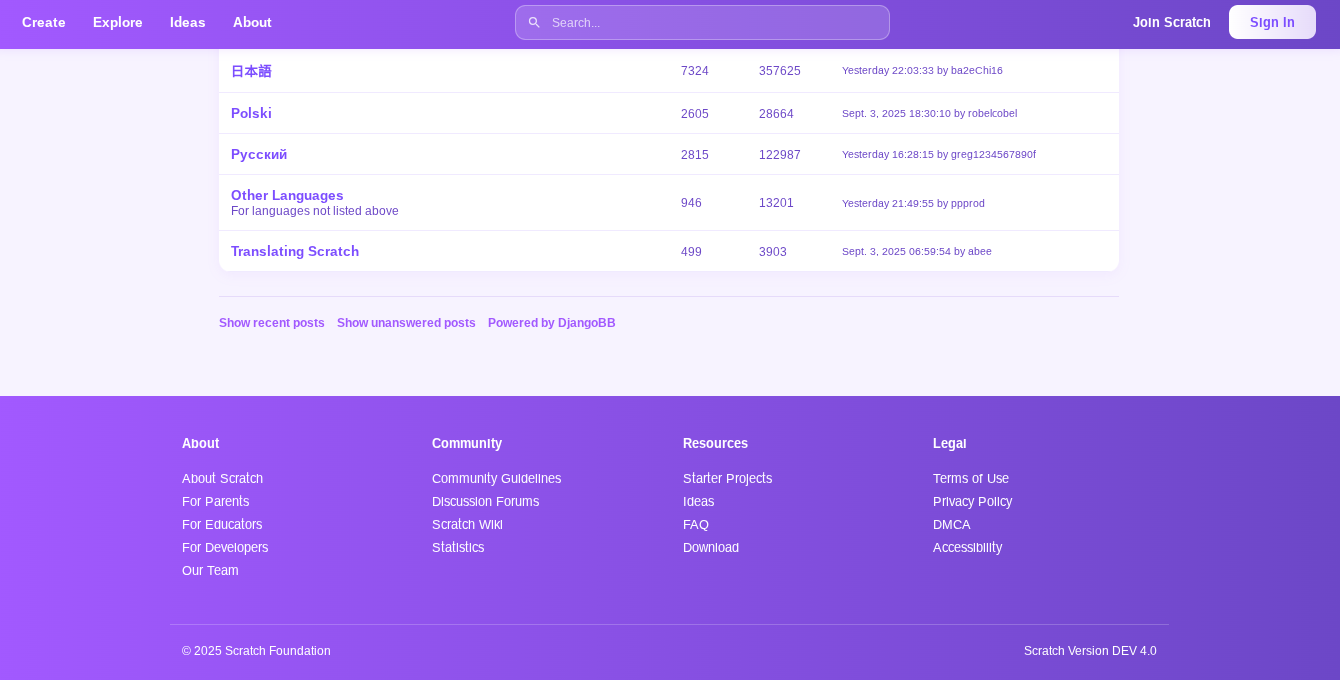Open the Create menu item
This screenshot has height=680, width=1340.
point(44,22)
